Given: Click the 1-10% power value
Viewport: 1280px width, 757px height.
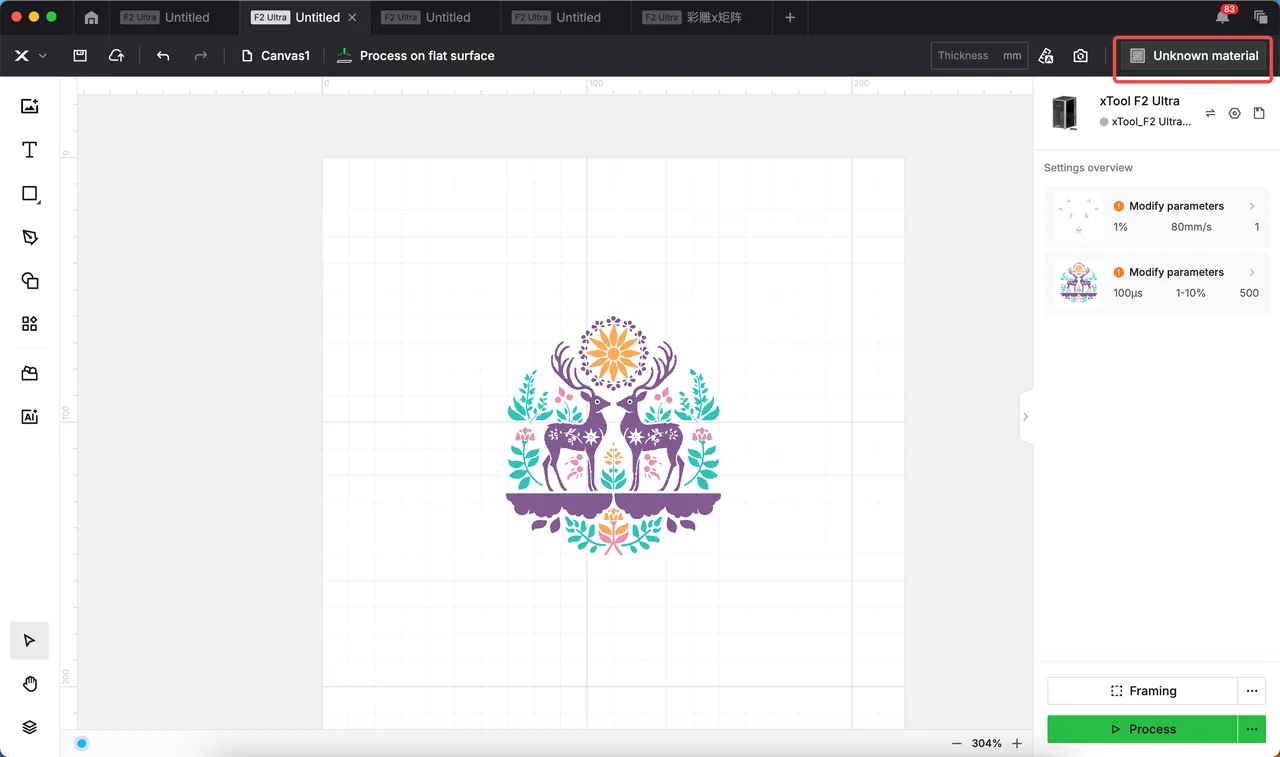Looking at the screenshot, I should [x=1191, y=293].
